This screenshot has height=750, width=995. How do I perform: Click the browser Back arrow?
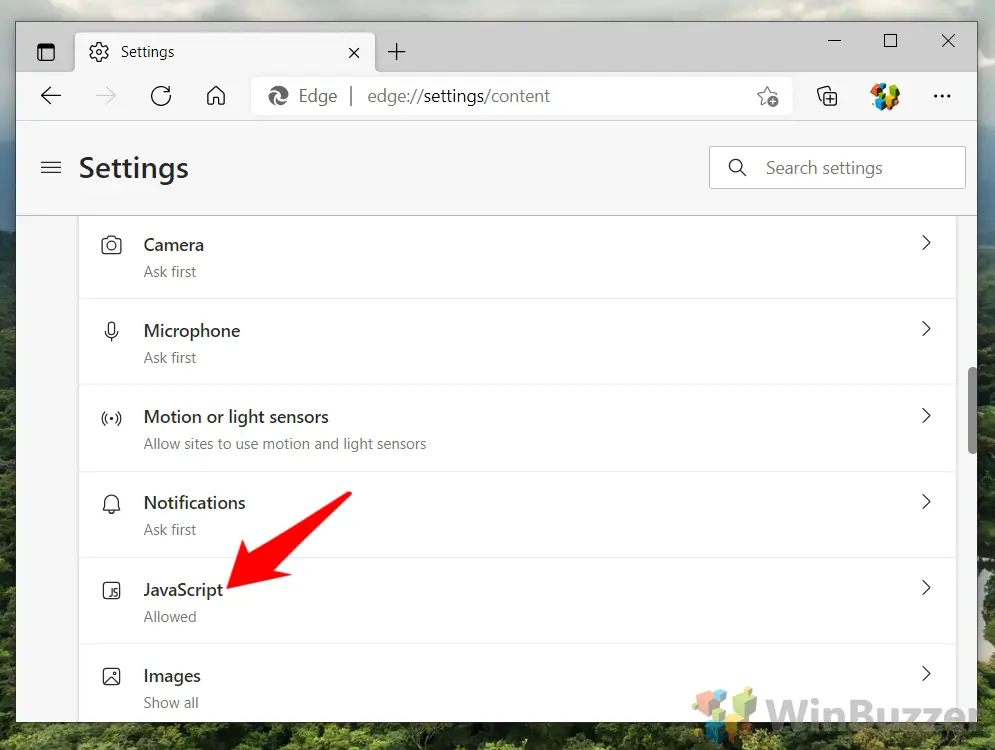click(x=51, y=96)
